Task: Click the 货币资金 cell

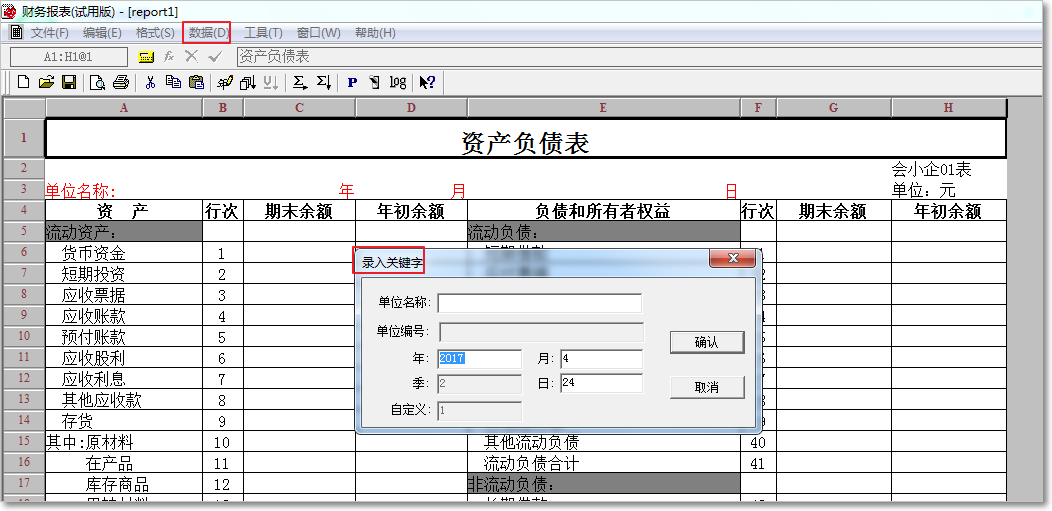Action: click(x=123, y=253)
